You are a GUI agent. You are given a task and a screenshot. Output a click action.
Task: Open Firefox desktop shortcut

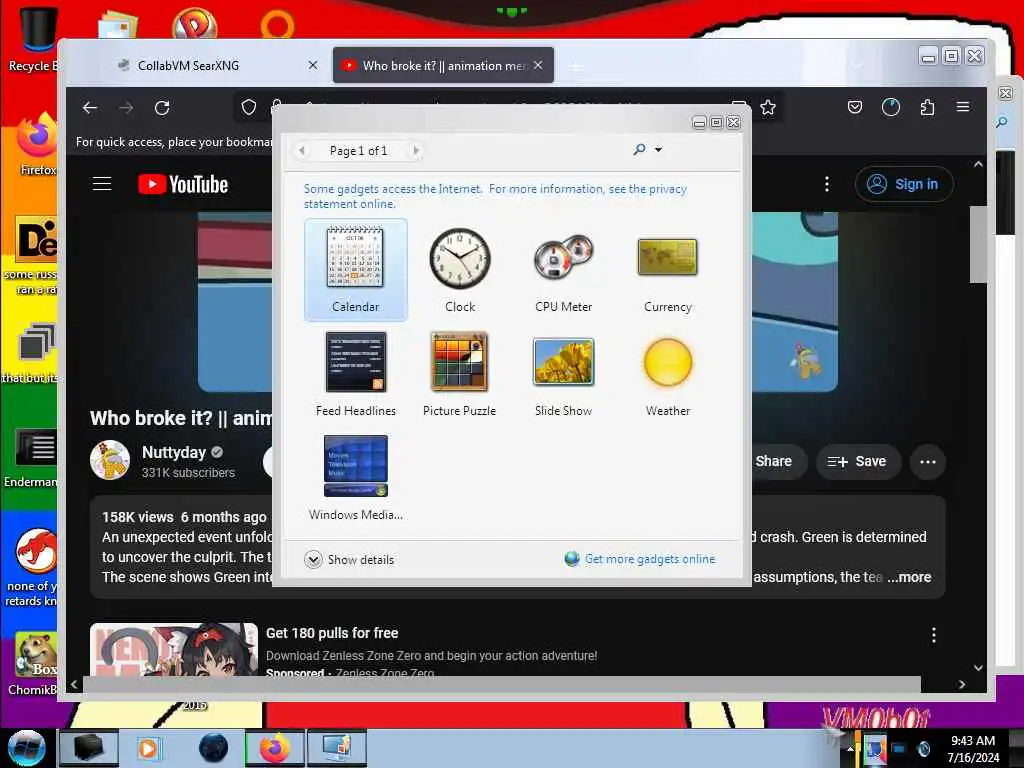tap(37, 145)
